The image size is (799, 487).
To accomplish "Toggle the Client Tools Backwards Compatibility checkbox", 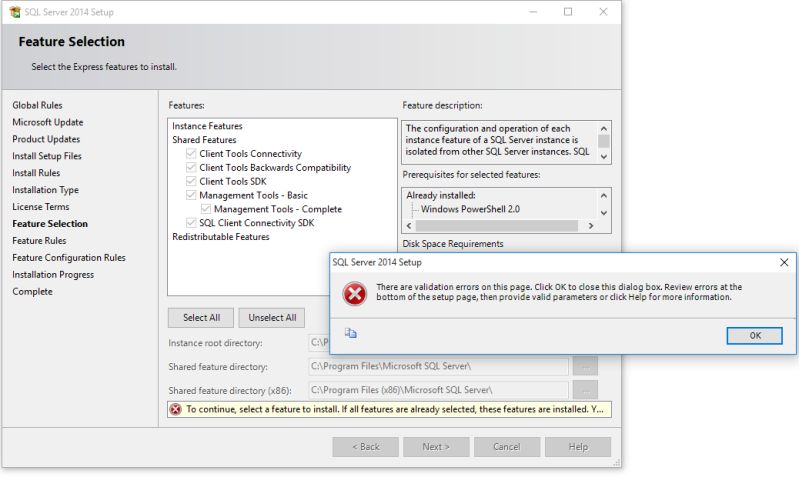I will point(191,167).
